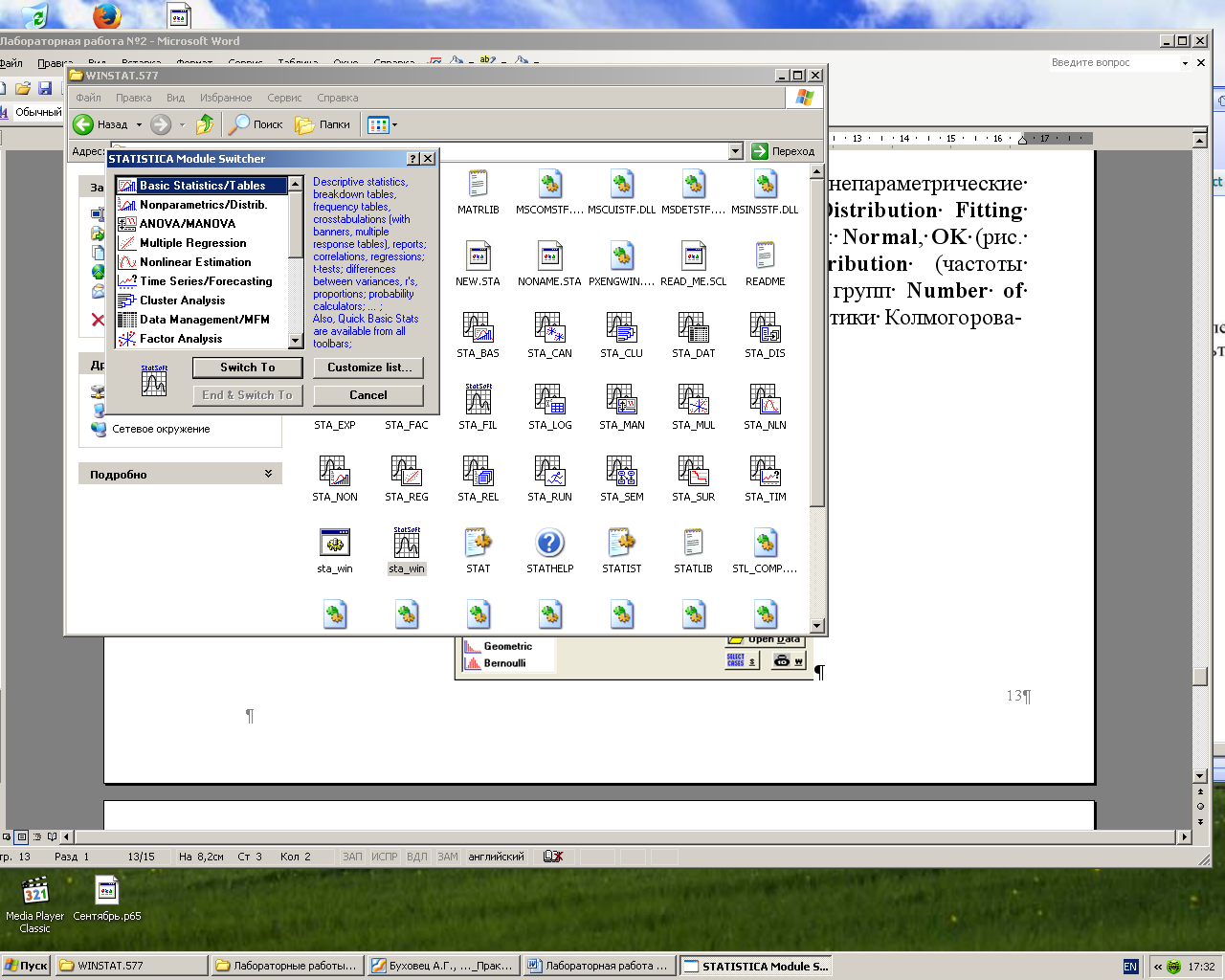Click the Customize list... button
The height and width of the screenshot is (980, 1225).
[x=368, y=367]
